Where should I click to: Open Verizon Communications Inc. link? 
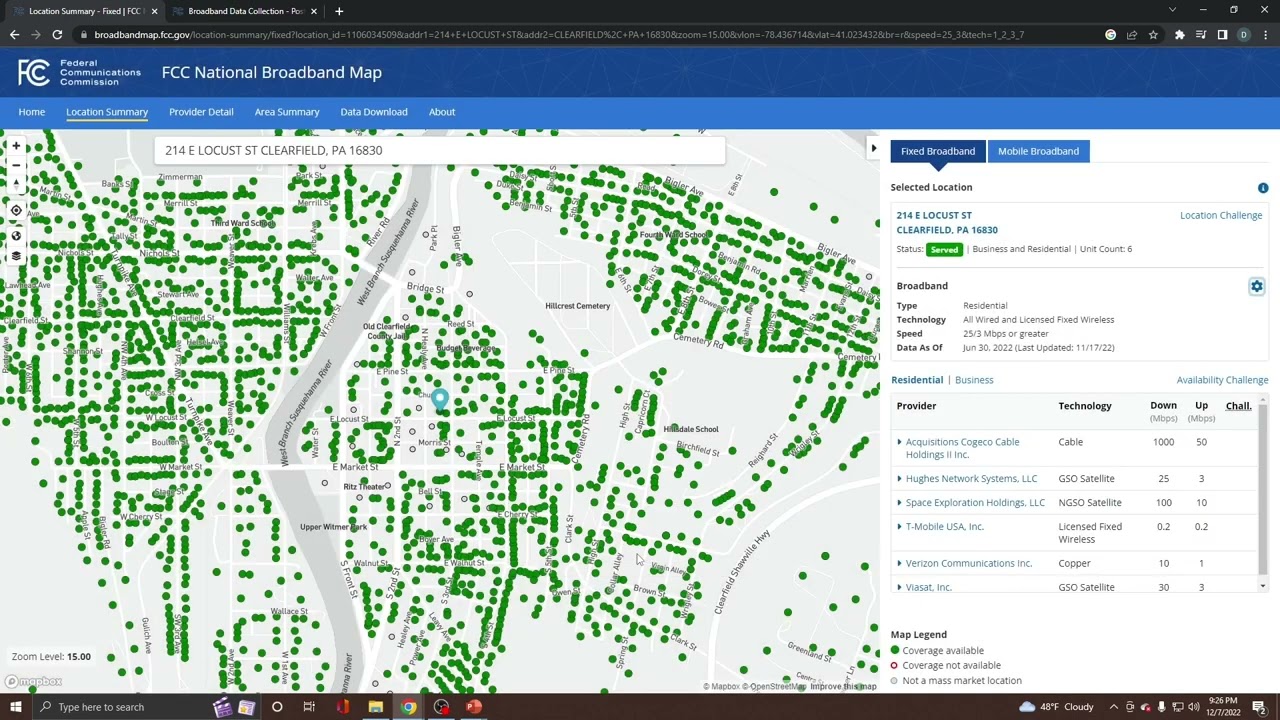tap(968, 564)
